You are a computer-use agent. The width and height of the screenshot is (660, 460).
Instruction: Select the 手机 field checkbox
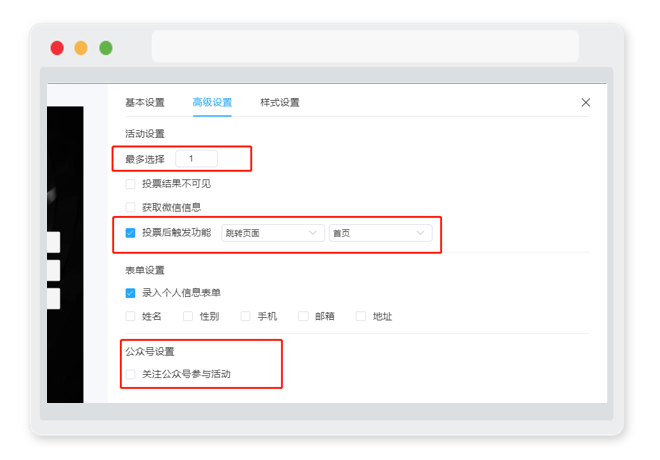point(245,316)
